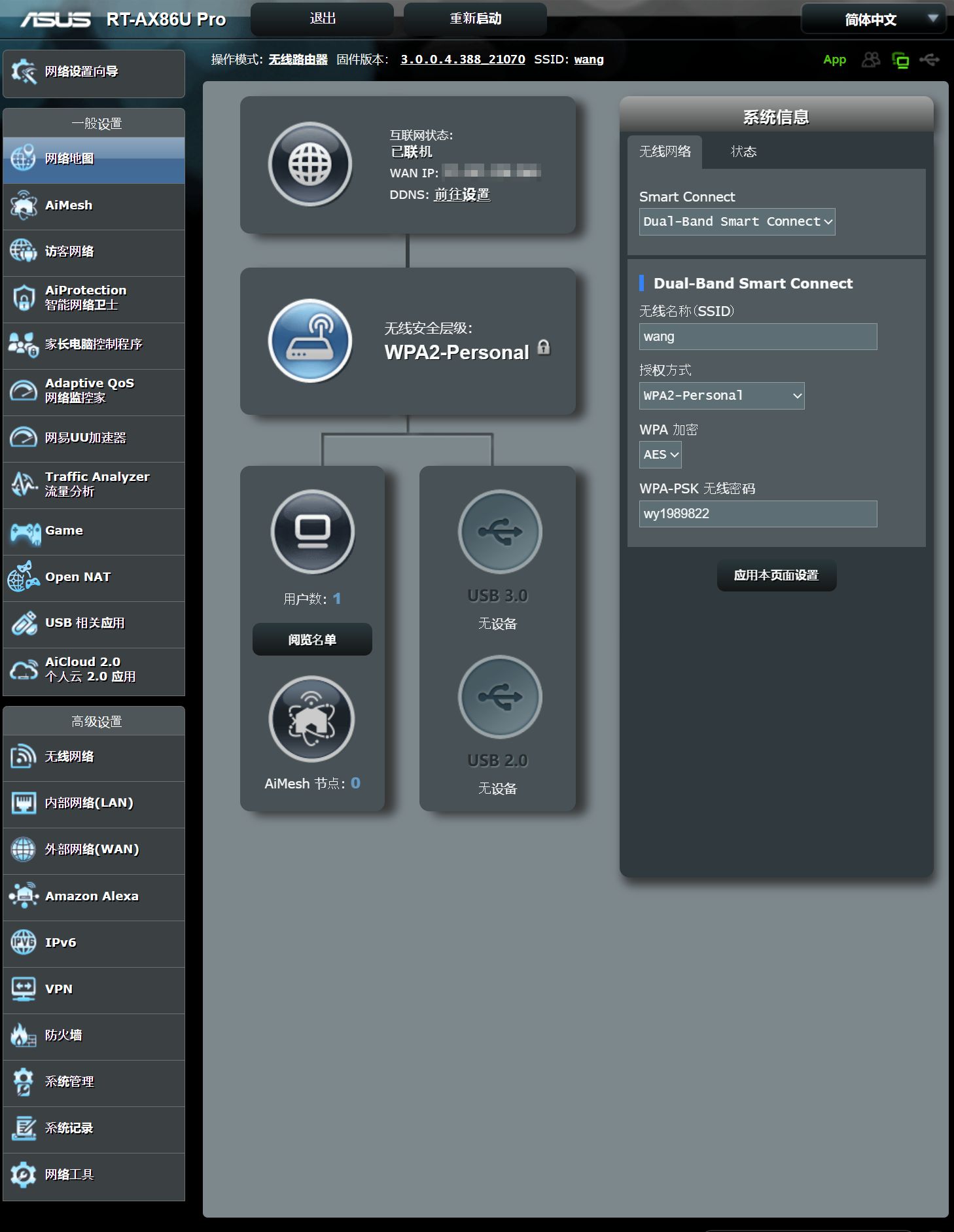Open 外部网络(WAN) settings
954x1232 pixels.
point(94,851)
